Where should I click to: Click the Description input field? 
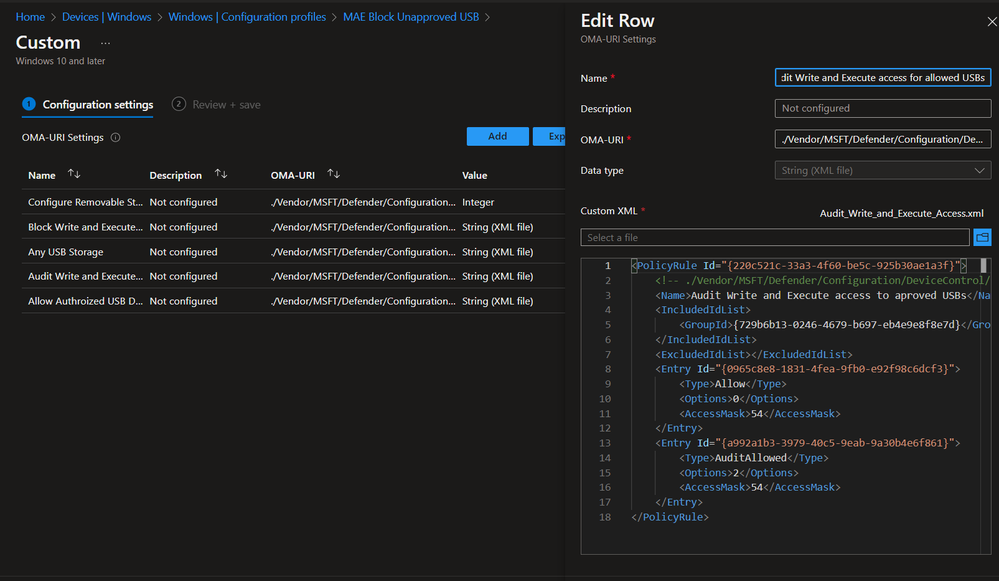[x=882, y=108]
